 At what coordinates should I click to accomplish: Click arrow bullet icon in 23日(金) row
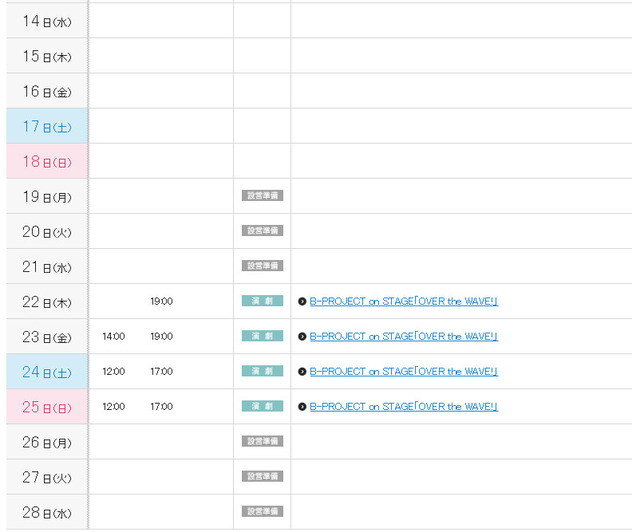[302, 336]
